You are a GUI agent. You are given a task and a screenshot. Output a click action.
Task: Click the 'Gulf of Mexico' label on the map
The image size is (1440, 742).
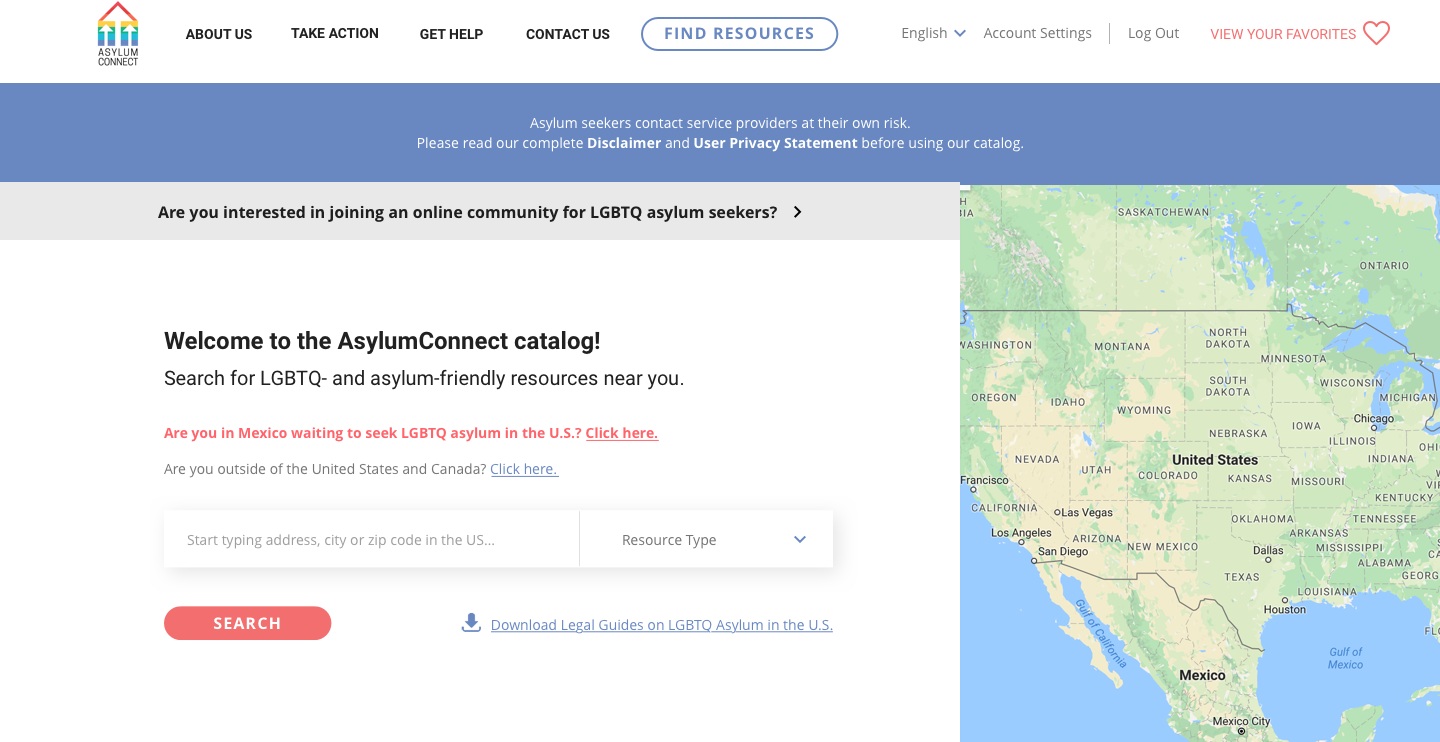pos(1345,658)
